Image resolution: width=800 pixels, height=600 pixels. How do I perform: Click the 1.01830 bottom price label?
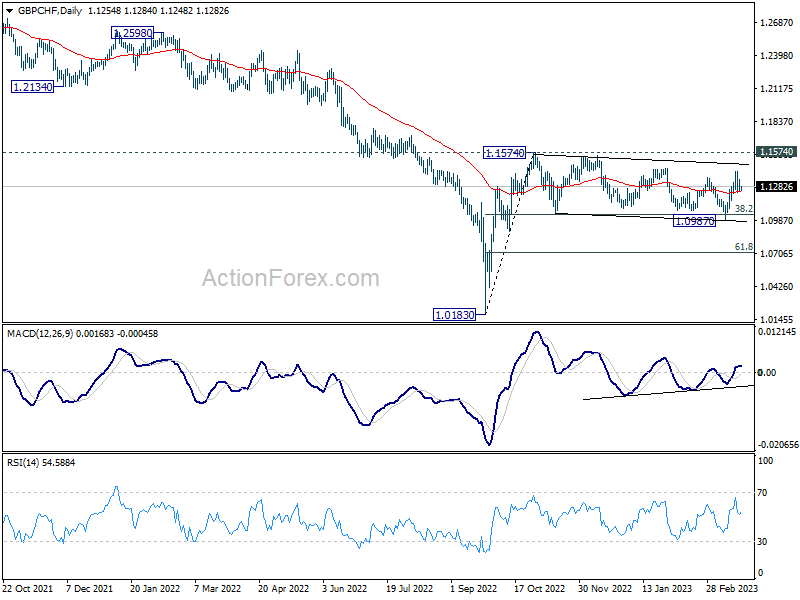[454, 315]
